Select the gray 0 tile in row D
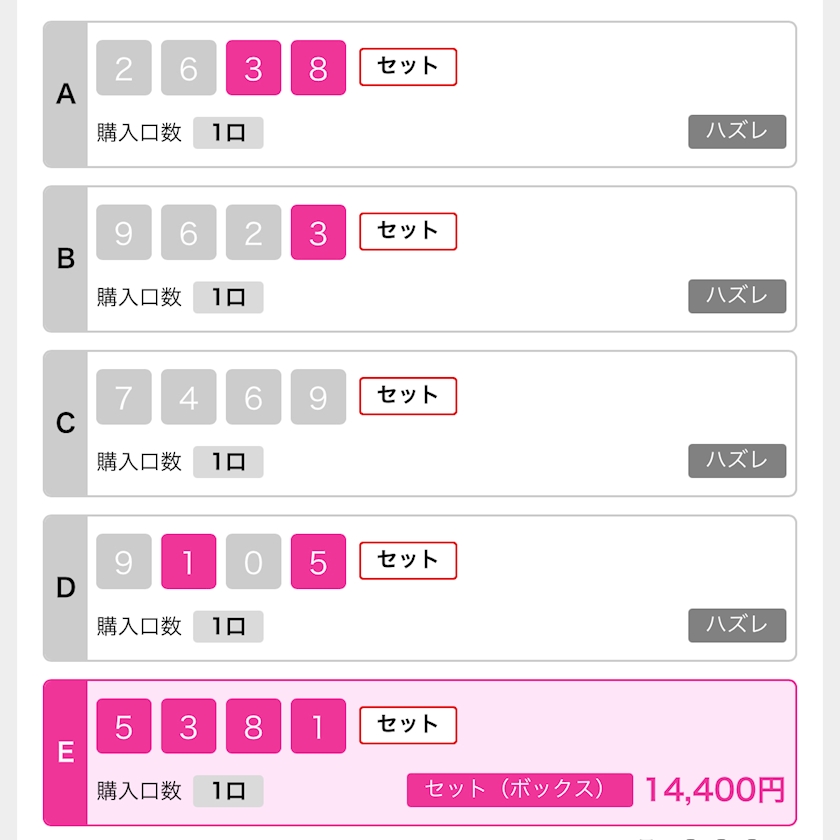 tap(253, 562)
